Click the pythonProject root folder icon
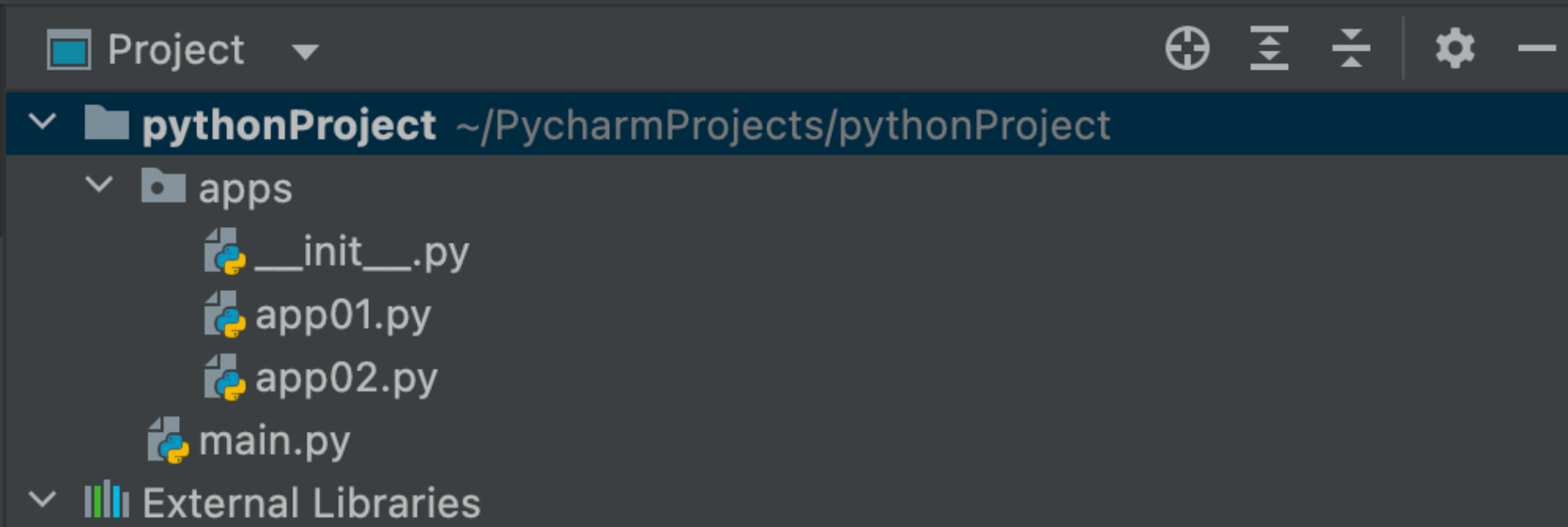The width and height of the screenshot is (1568, 527). 107,123
